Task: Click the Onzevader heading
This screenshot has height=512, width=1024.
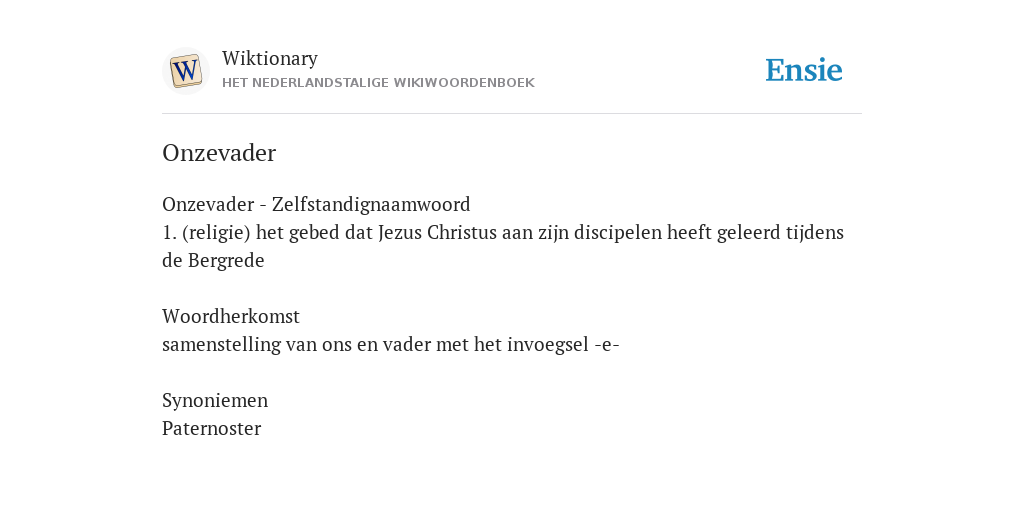Action: (x=219, y=153)
